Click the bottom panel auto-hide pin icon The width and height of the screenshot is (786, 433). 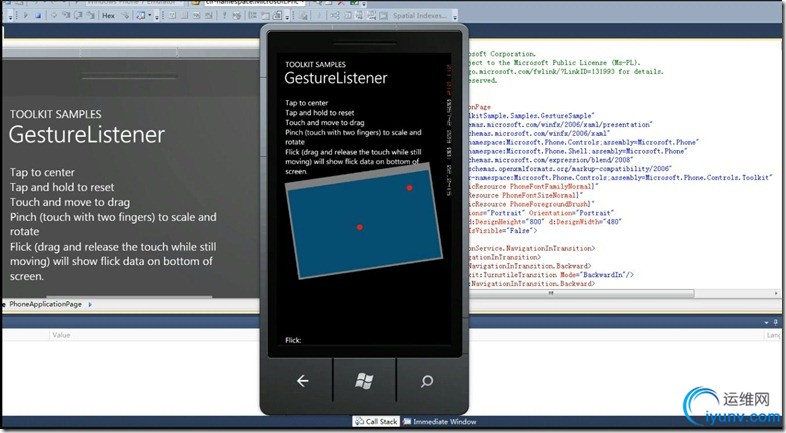coord(776,322)
